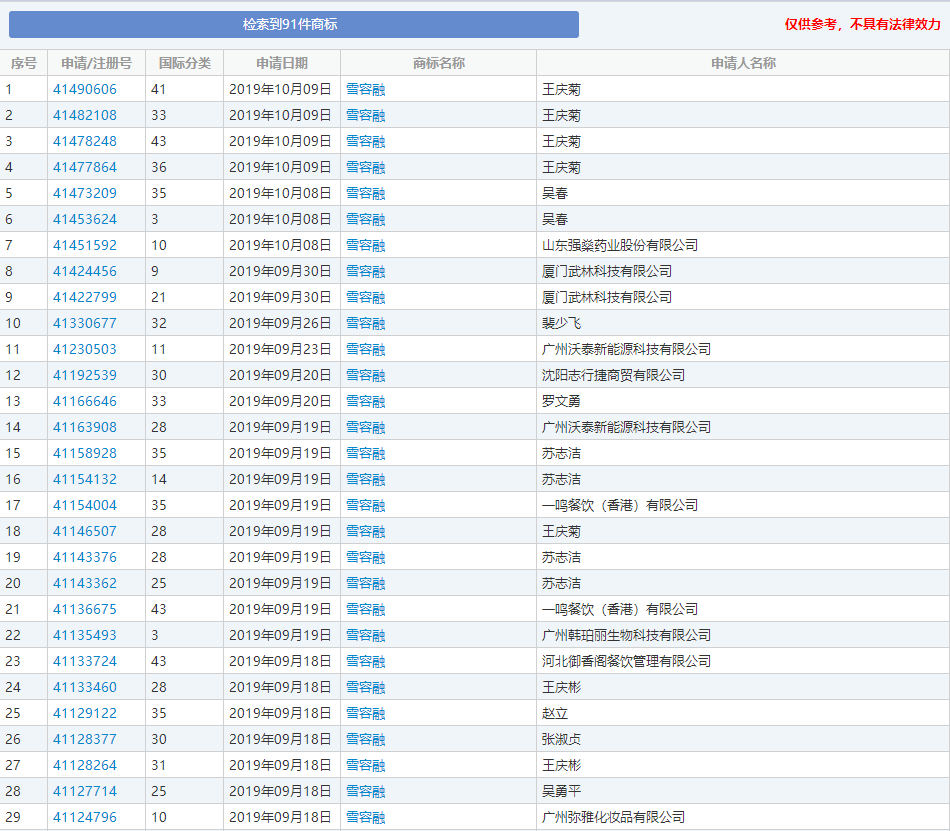The width and height of the screenshot is (950, 831).
Task: Select class 31 in row 27
Action: 159,766
